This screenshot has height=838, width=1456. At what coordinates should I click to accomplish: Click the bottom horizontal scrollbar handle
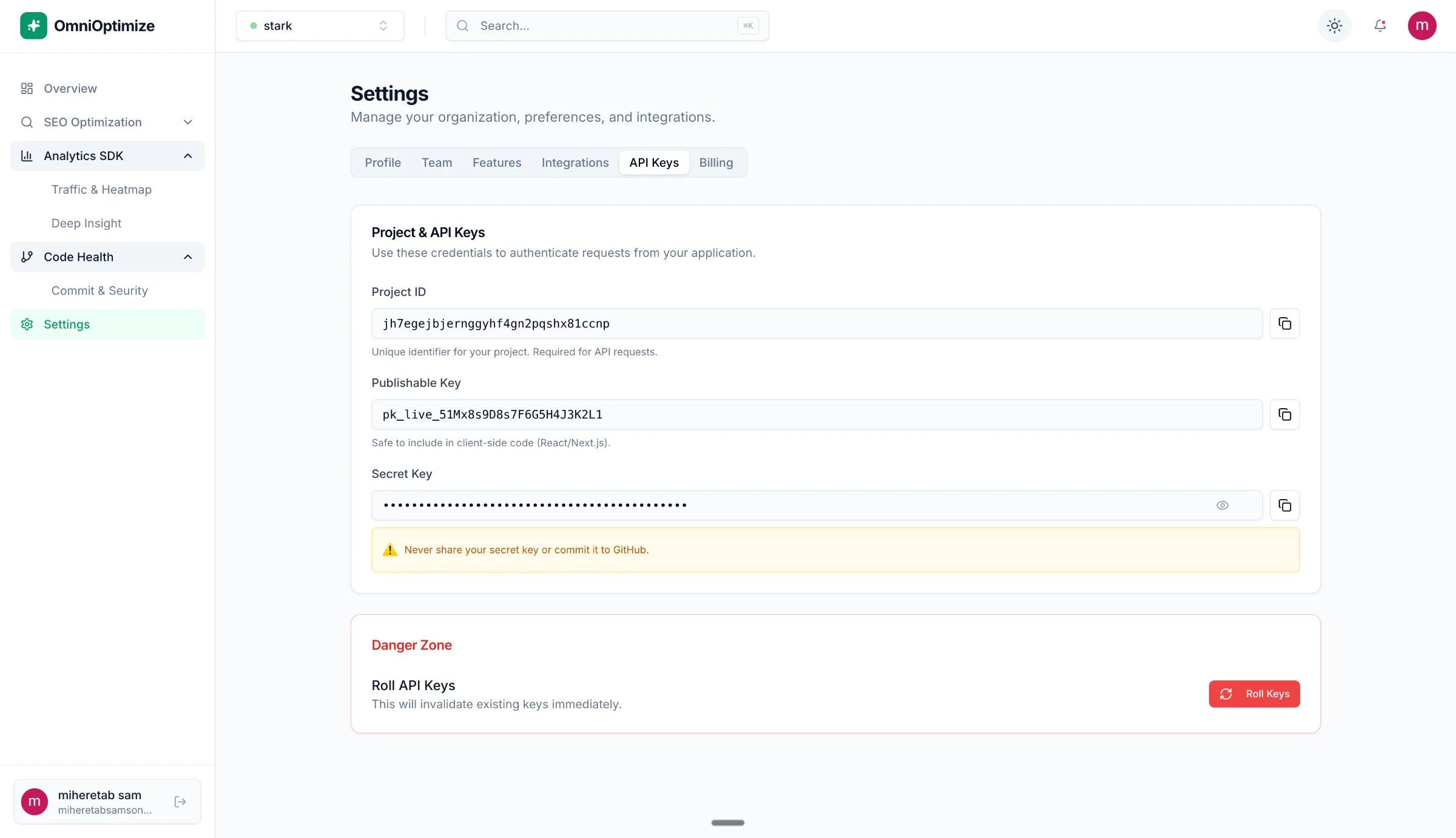[727, 823]
